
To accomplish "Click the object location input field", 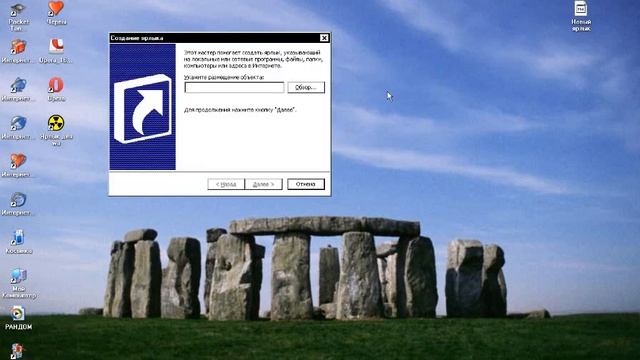I will (234, 87).
